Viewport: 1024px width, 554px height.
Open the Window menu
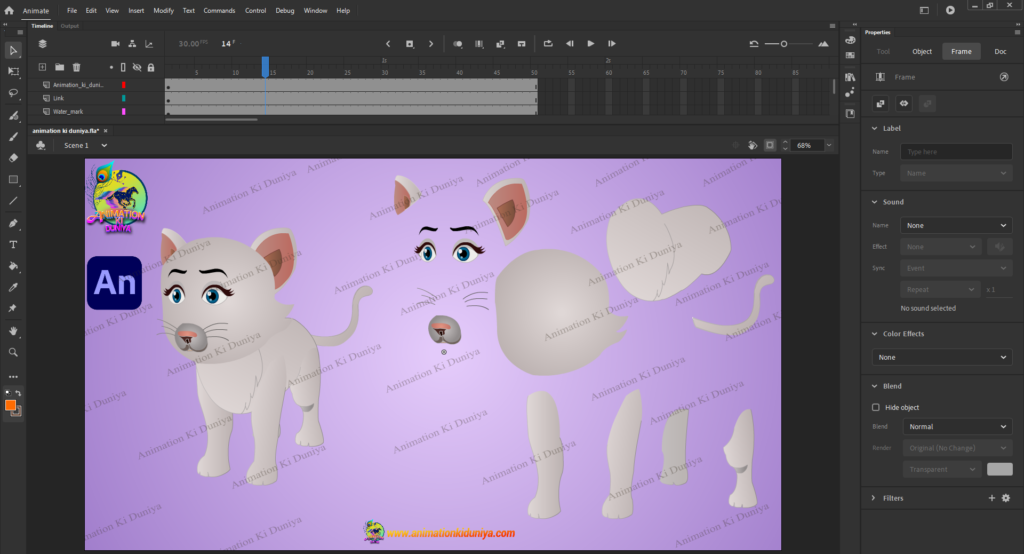click(x=315, y=10)
